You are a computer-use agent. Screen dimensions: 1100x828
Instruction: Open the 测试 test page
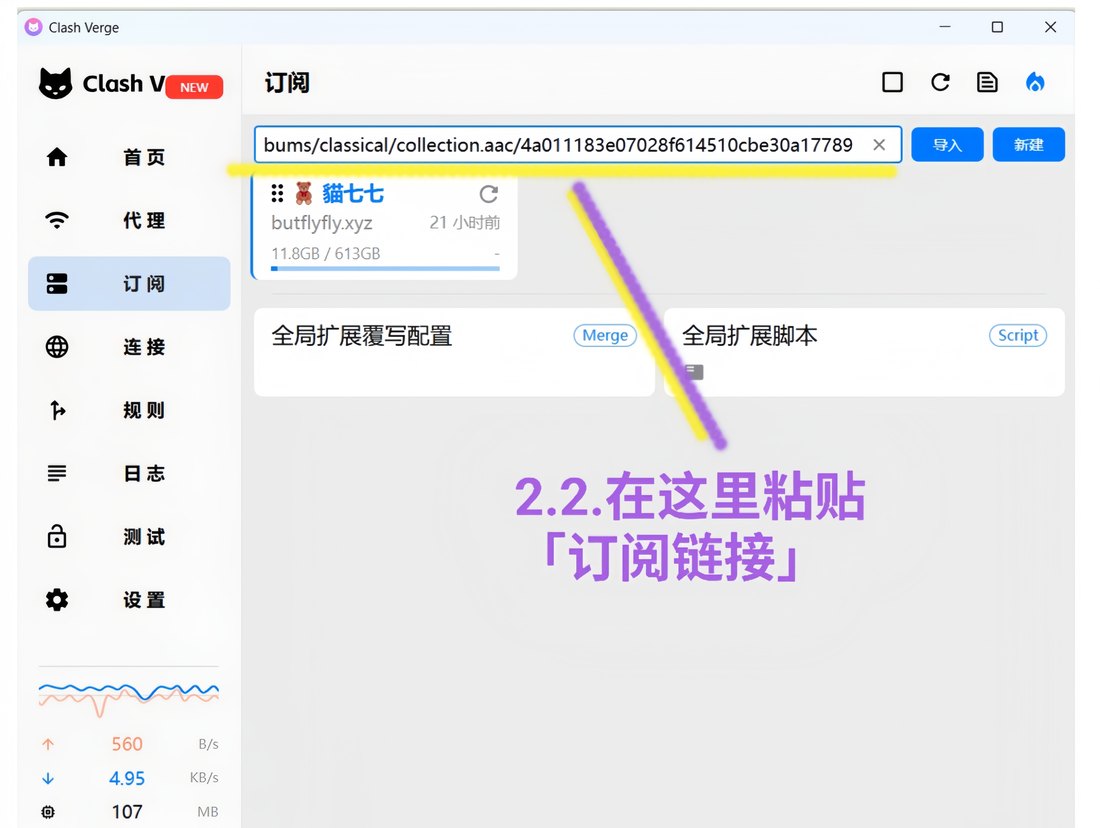129,537
